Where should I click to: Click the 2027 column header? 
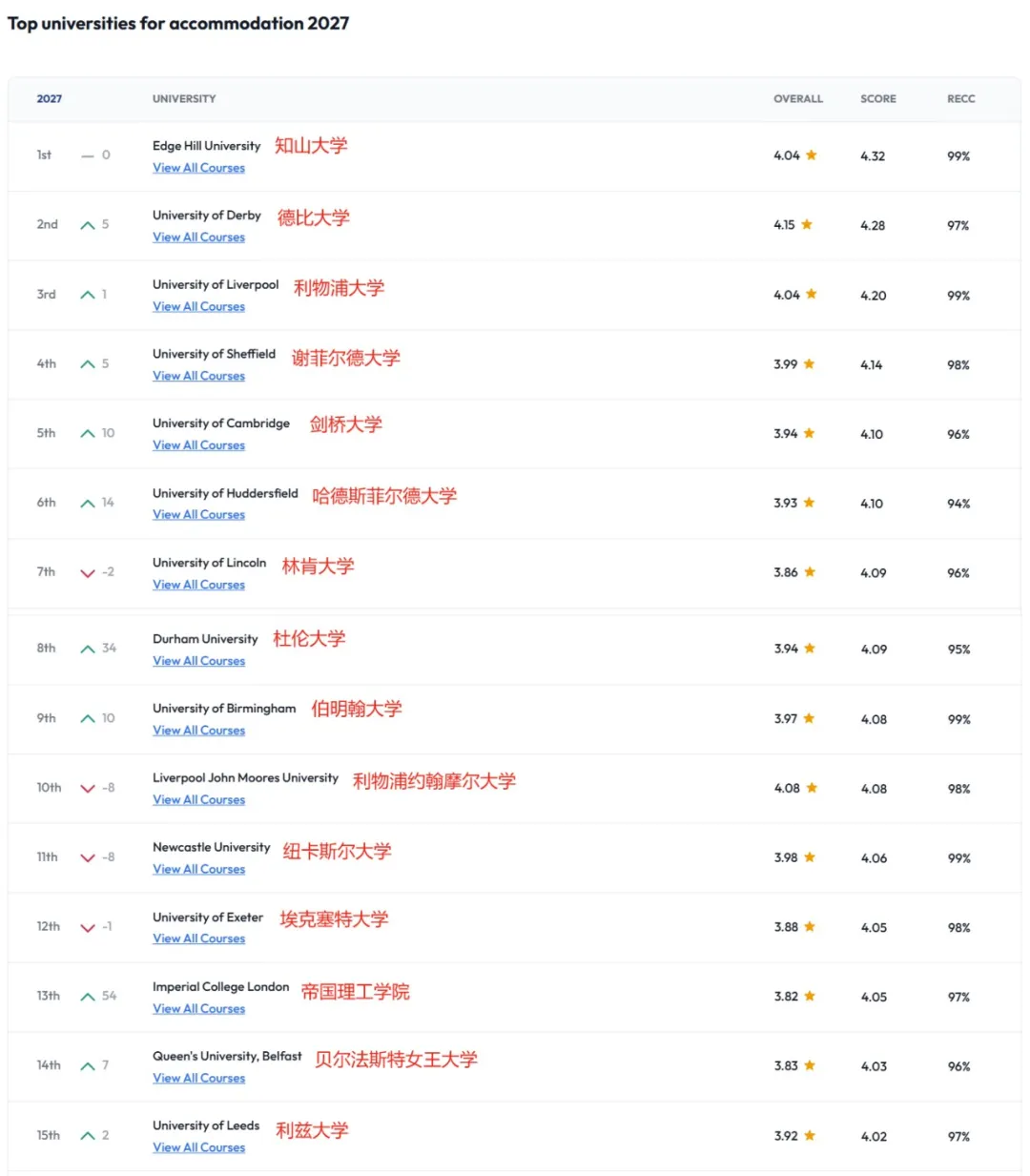point(50,99)
